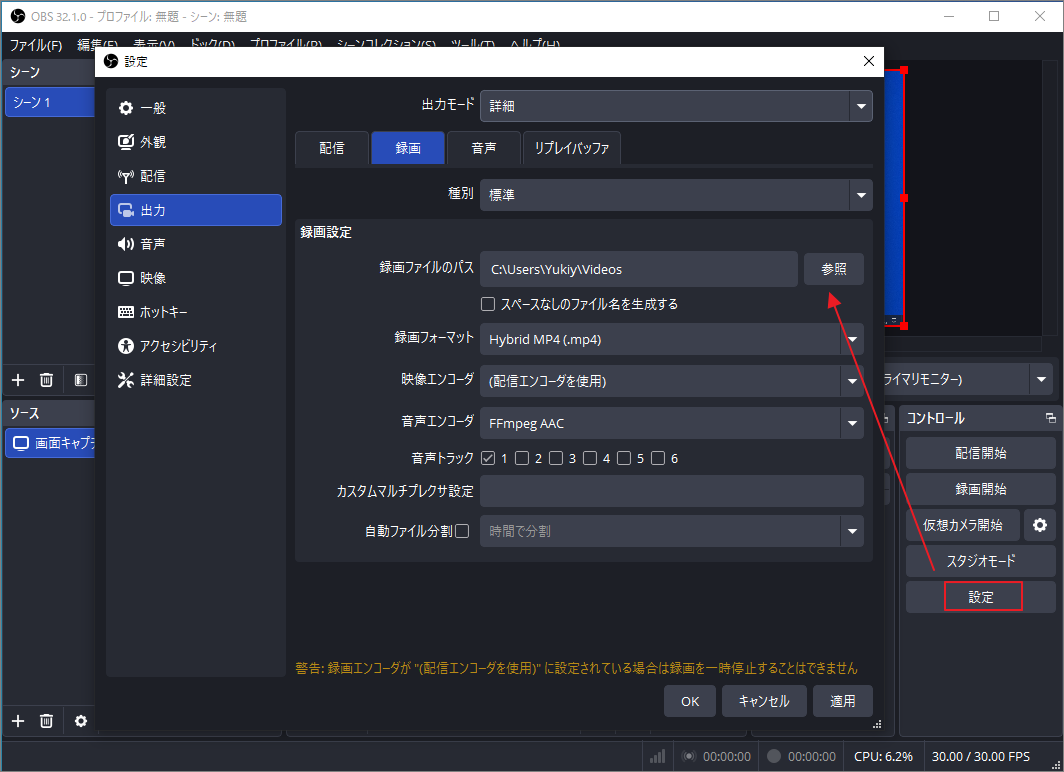Open the 映像 settings page
Image resolution: width=1064 pixels, height=772 pixels.
pyautogui.click(x=160, y=277)
